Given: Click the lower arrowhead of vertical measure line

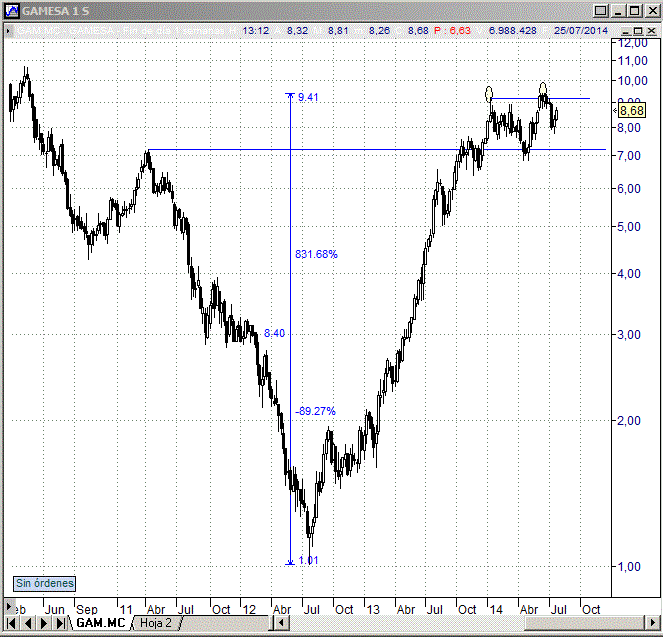Looking at the screenshot, I should click(x=290, y=562).
